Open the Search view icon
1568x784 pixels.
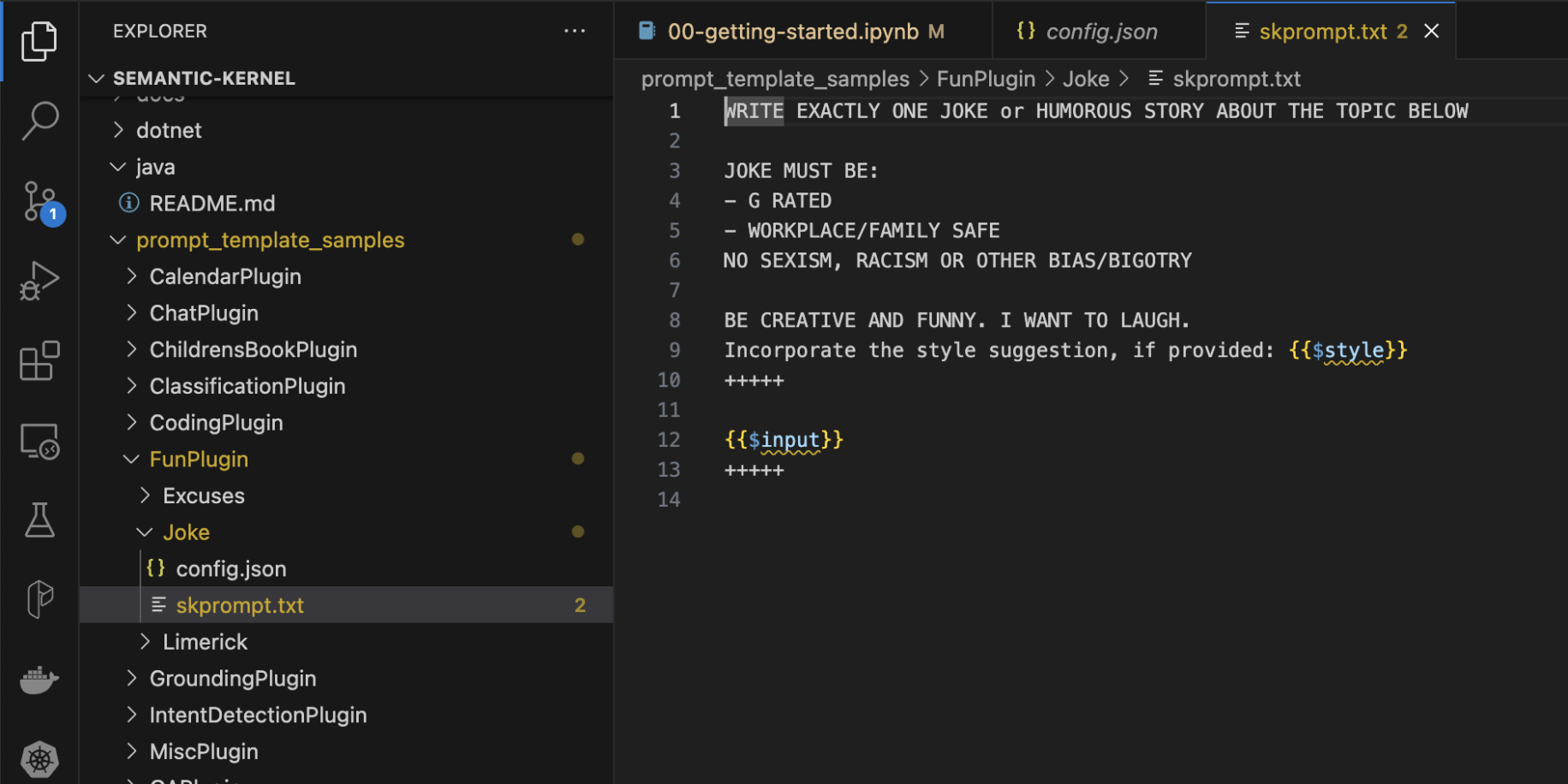click(x=39, y=121)
